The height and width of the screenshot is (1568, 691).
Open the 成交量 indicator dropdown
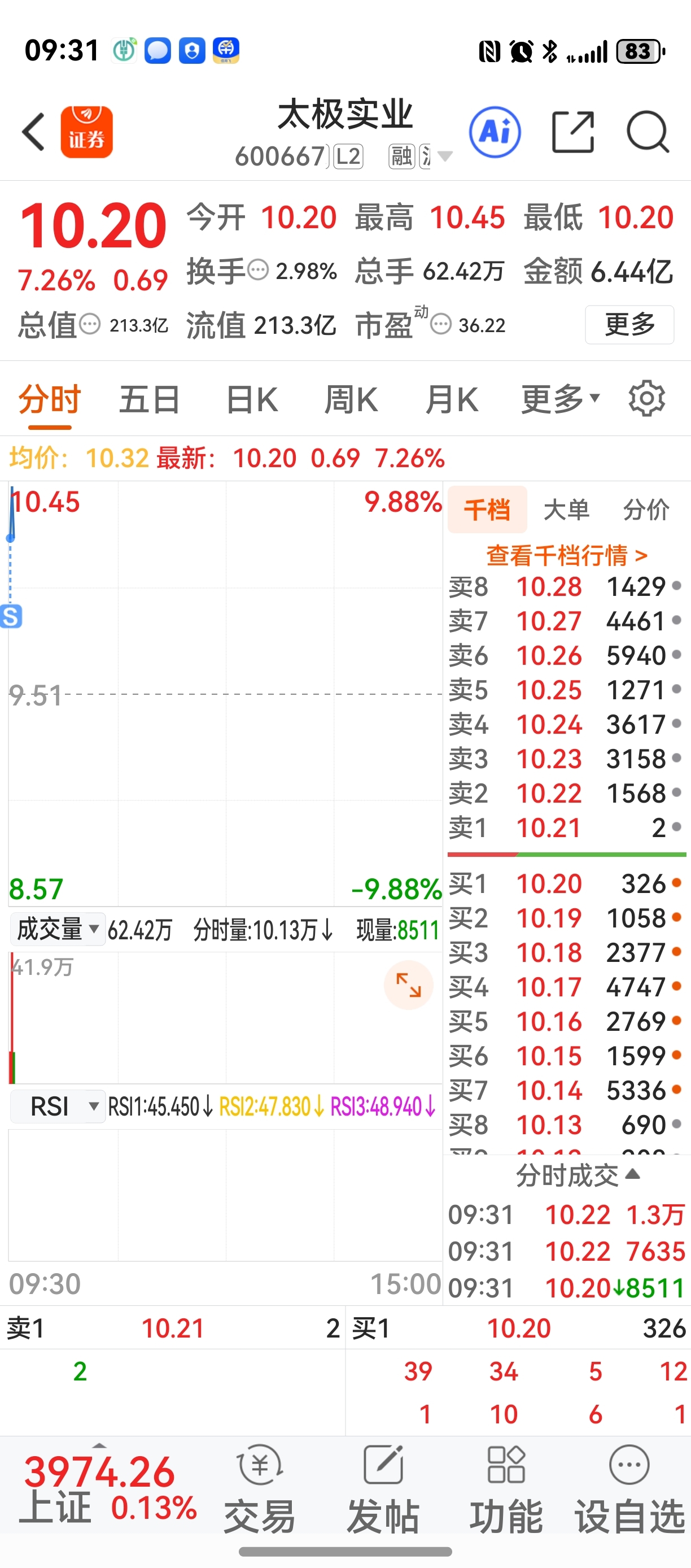tap(57, 930)
